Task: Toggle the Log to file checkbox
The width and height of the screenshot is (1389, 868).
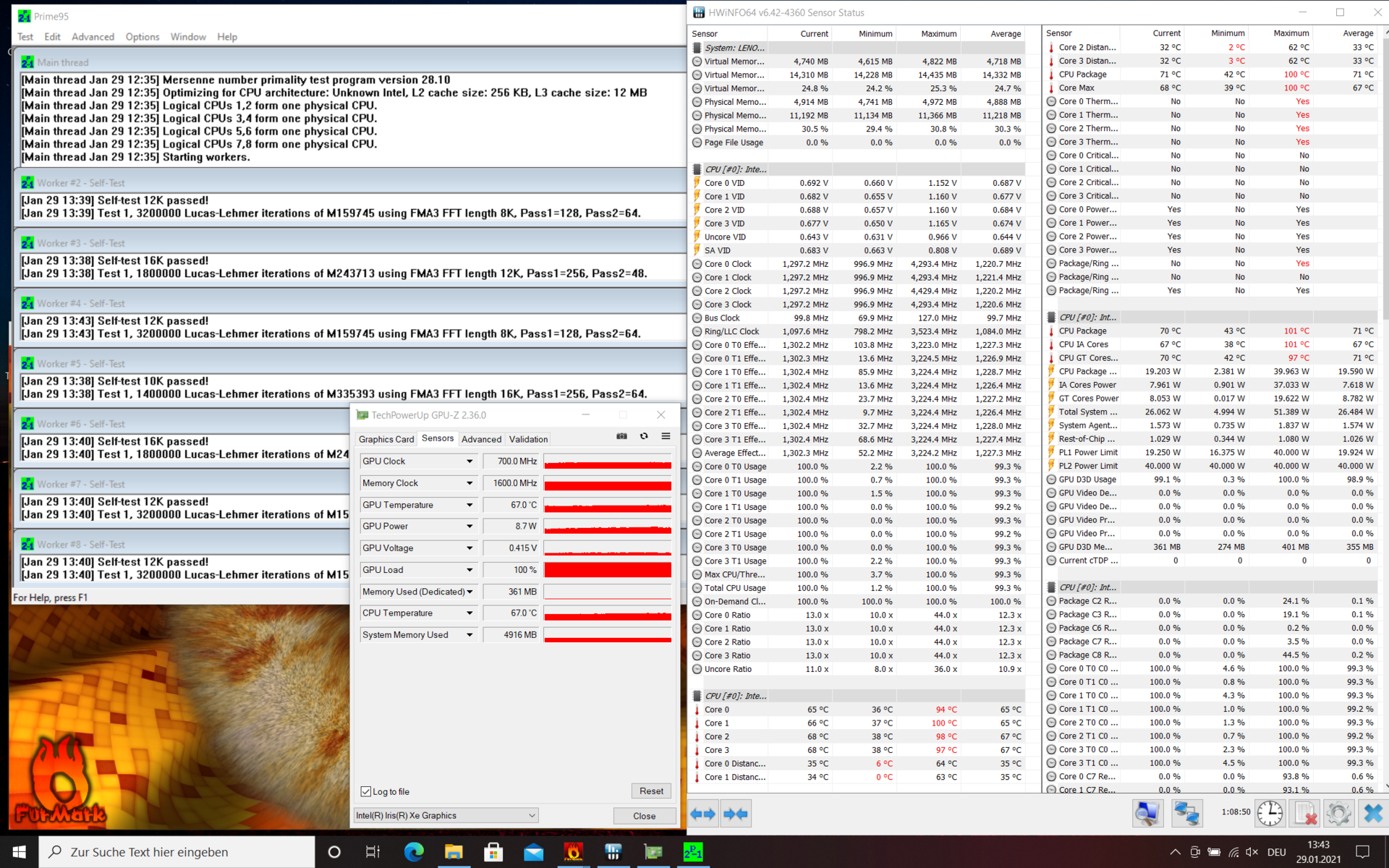Action: [x=366, y=791]
